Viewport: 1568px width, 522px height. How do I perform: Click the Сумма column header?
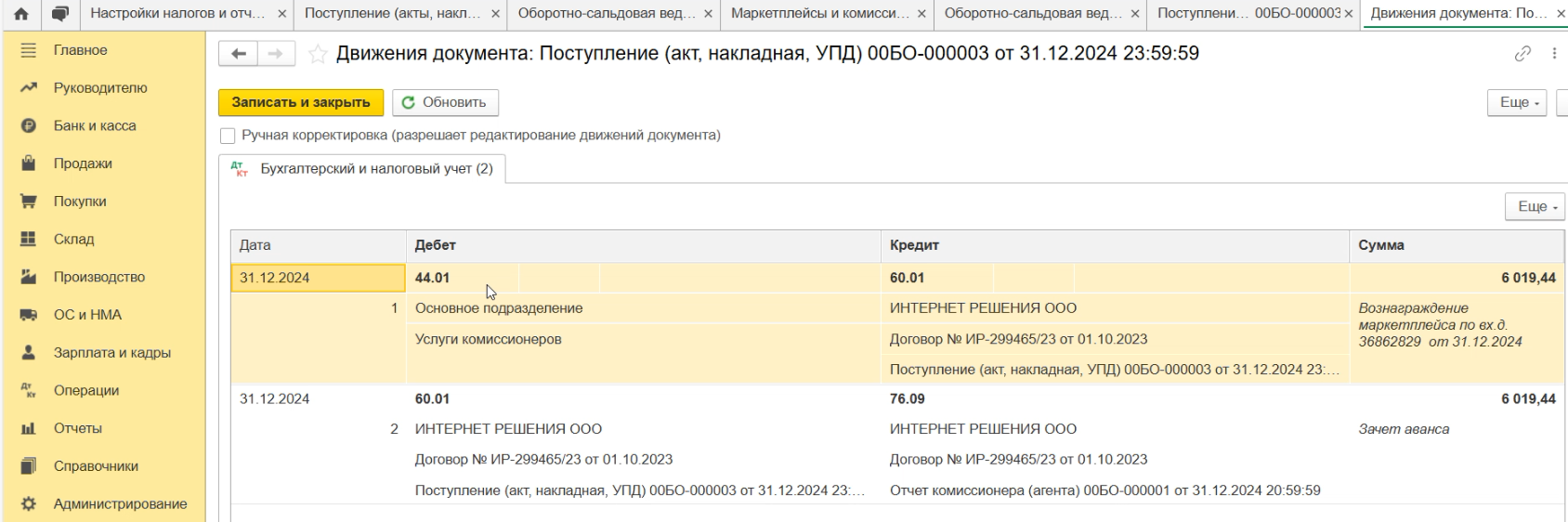pos(1380,245)
